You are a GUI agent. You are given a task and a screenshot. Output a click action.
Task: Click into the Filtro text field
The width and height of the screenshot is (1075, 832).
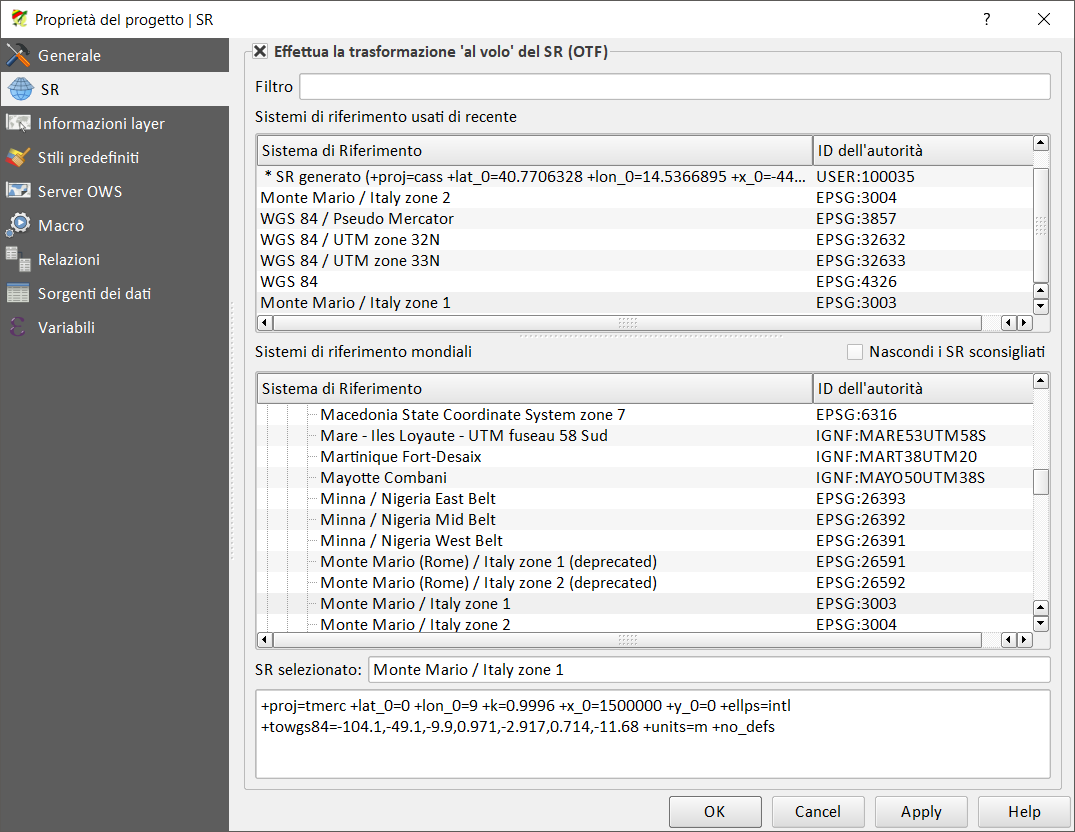pyautogui.click(x=674, y=87)
